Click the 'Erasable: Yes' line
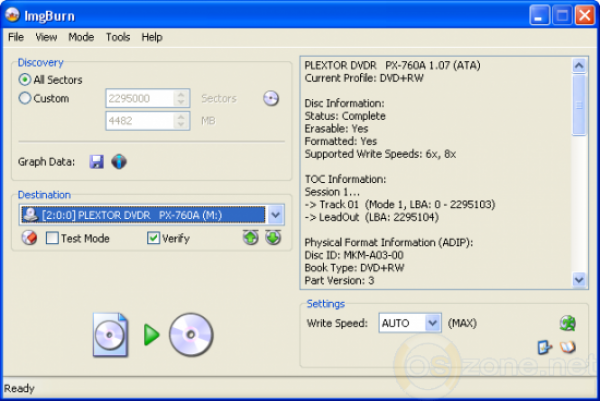The image size is (600, 401). pyautogui.click(x=336, y=129)
